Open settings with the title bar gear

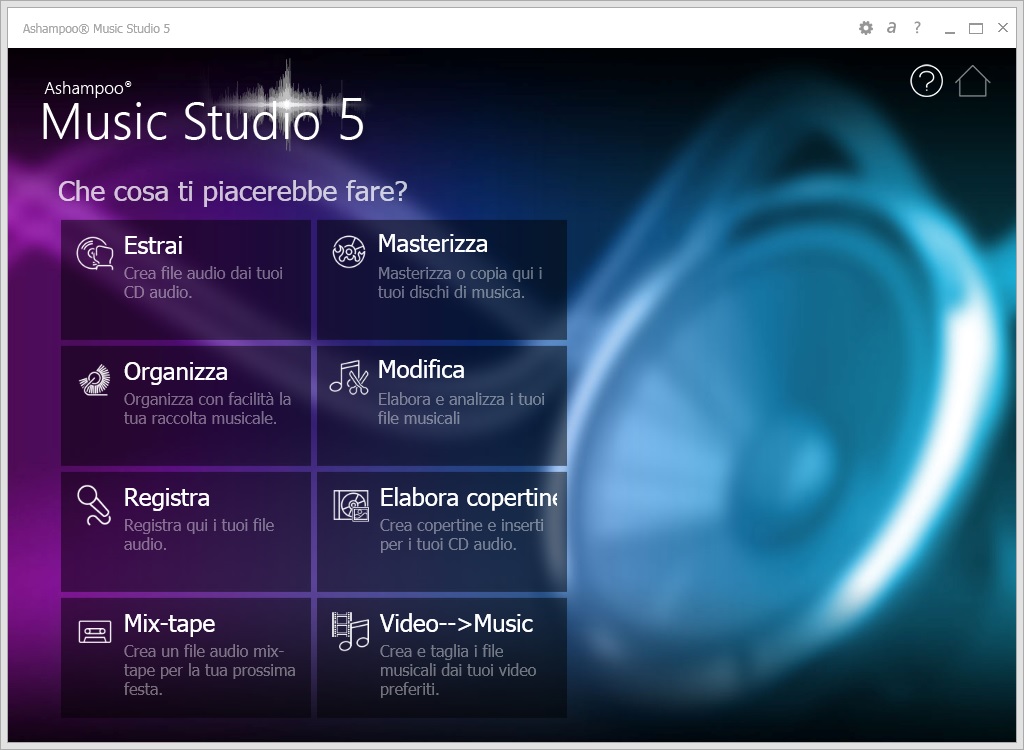click(x=865, y=28)
